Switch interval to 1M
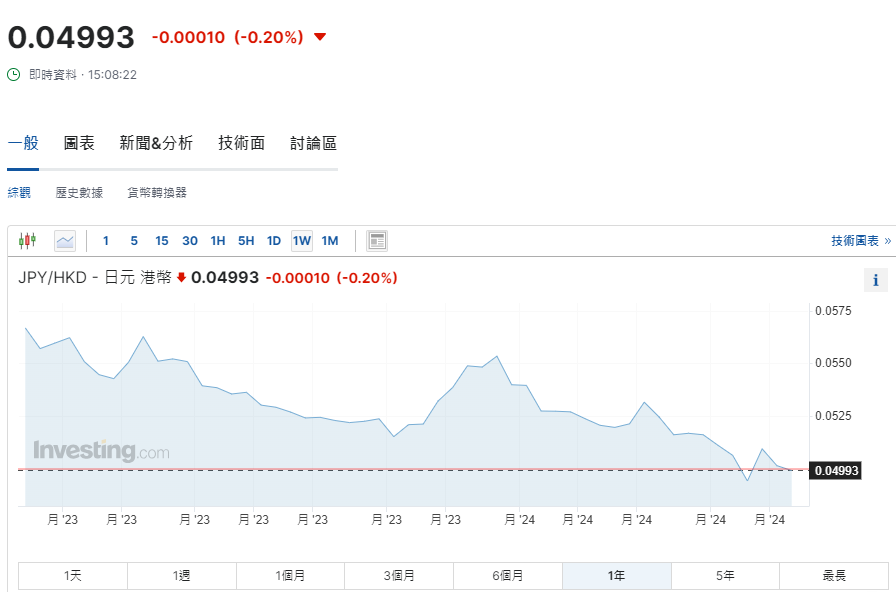 point(330,240)
